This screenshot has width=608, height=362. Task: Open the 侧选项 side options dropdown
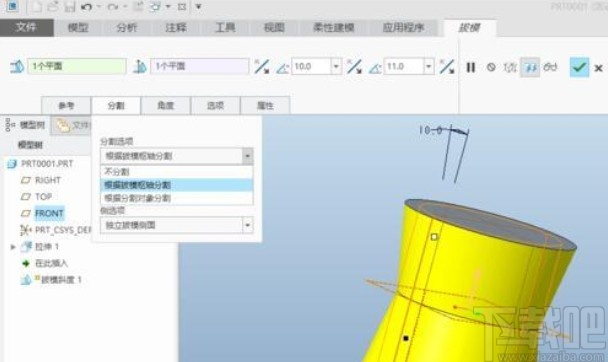point(247,225)
